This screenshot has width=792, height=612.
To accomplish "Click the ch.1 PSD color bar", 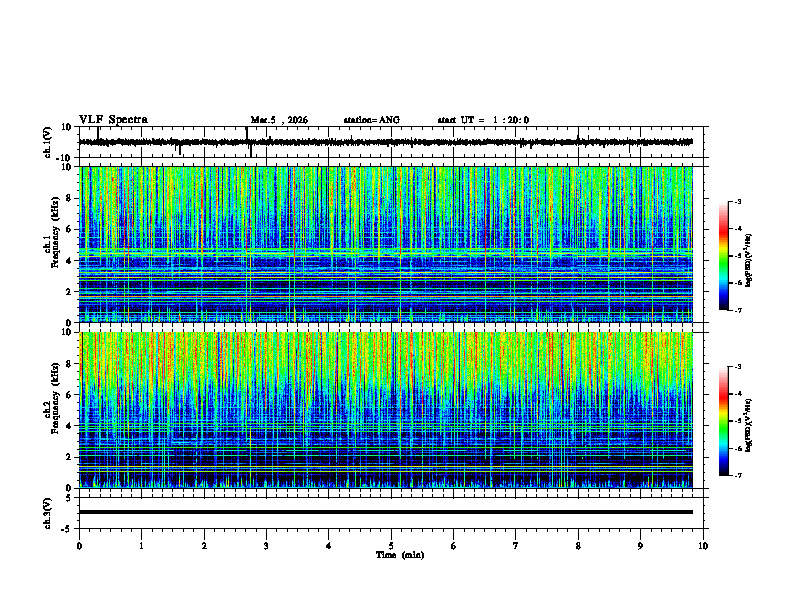I will coord(723,256).
